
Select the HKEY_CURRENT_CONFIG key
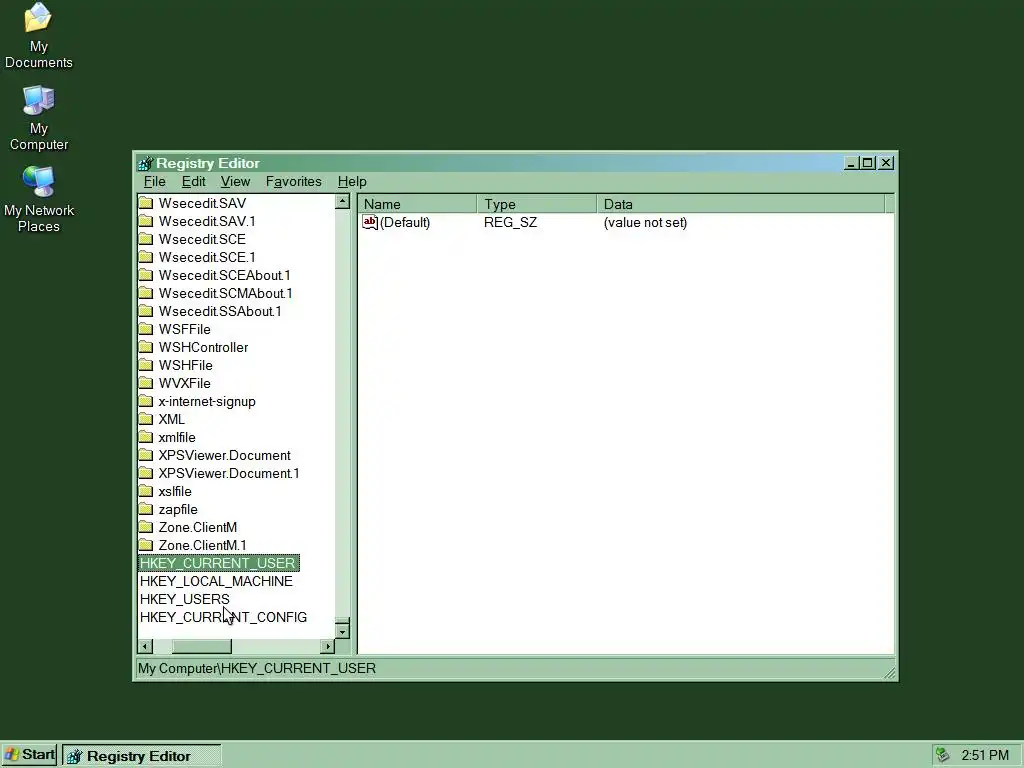(223, 617)
